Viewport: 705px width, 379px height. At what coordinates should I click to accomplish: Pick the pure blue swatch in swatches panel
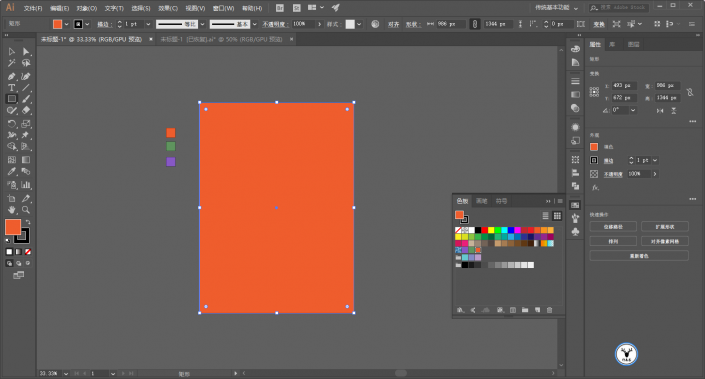pos(511,230)
